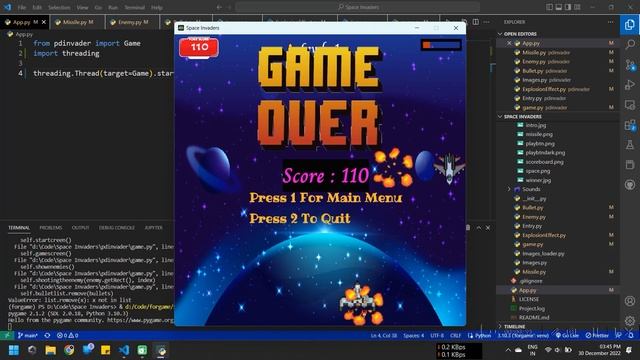Image resolution: width=640 pixels, height=360 pixels.
Task: Click the Split Editor icon in the editor toolbar
Action: pyautogui.click(x=476, y=22)
